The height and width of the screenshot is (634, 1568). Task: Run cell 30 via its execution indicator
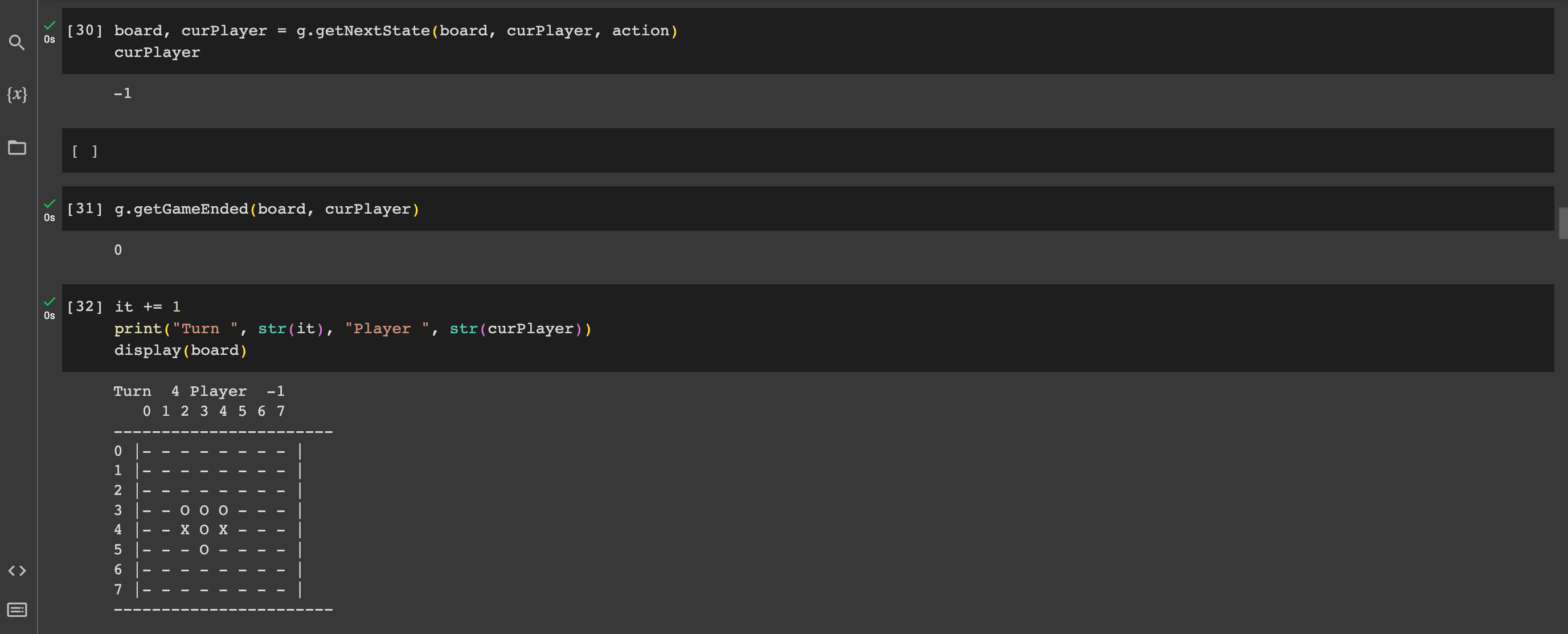[x=85, y=30]
